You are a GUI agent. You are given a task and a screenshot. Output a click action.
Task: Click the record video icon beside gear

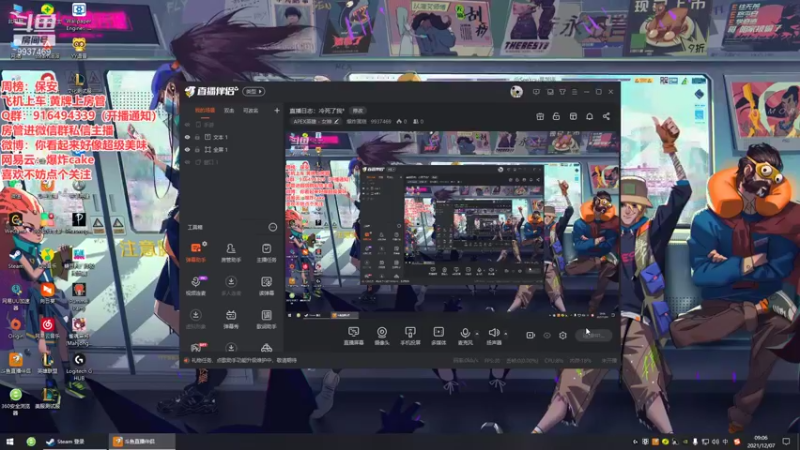[531, 335]
